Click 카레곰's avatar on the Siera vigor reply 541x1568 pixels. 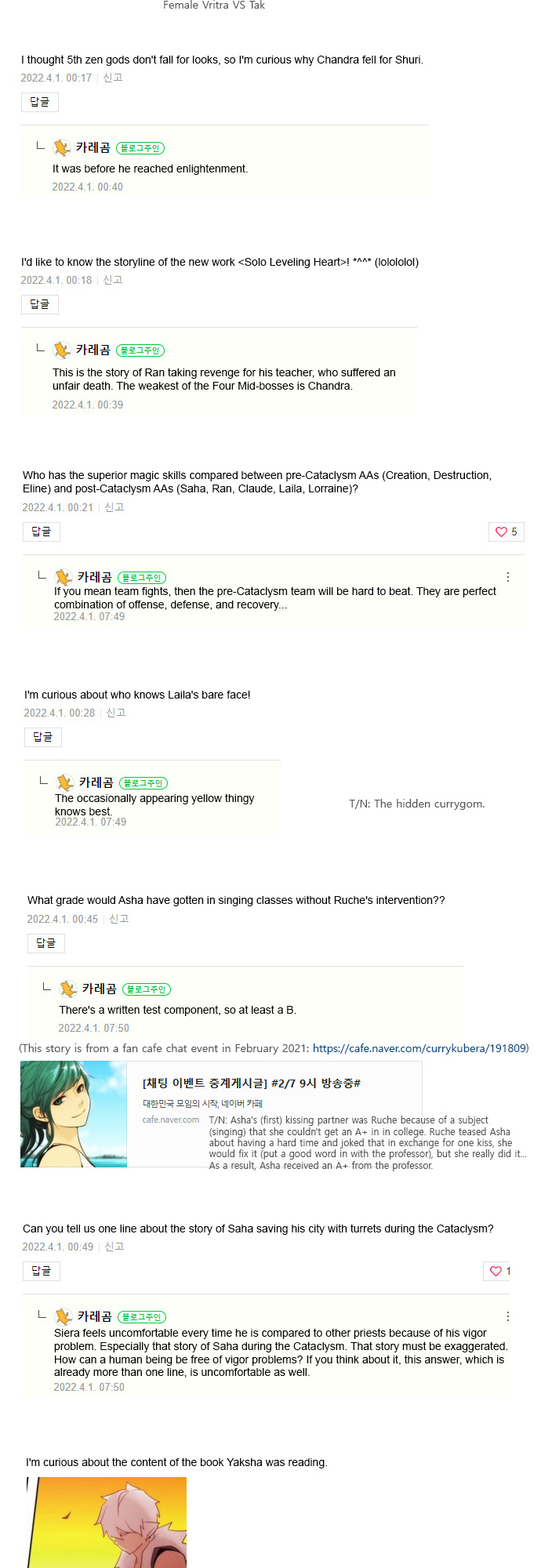point(64,1317)
